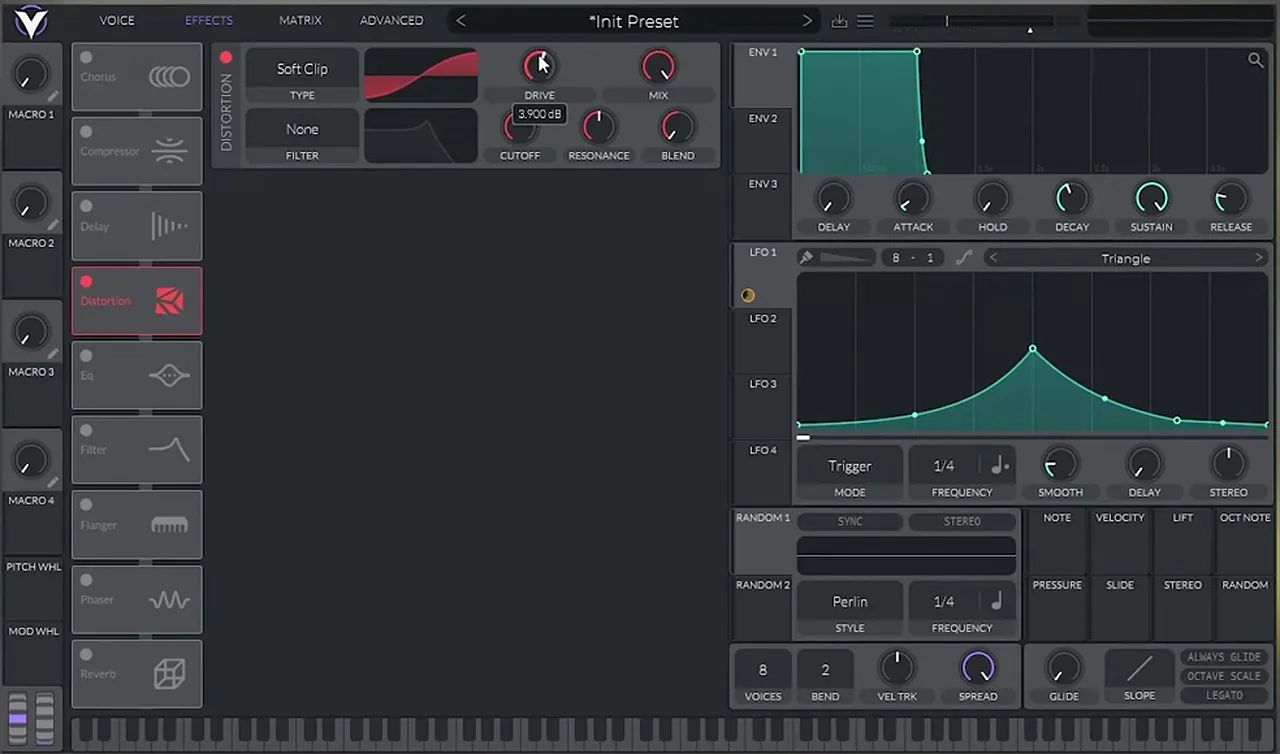This screenshot has width=1280, height=754.
Task: Click the Macro 2 edit pencil icon
Action: [x=53, y=225]
